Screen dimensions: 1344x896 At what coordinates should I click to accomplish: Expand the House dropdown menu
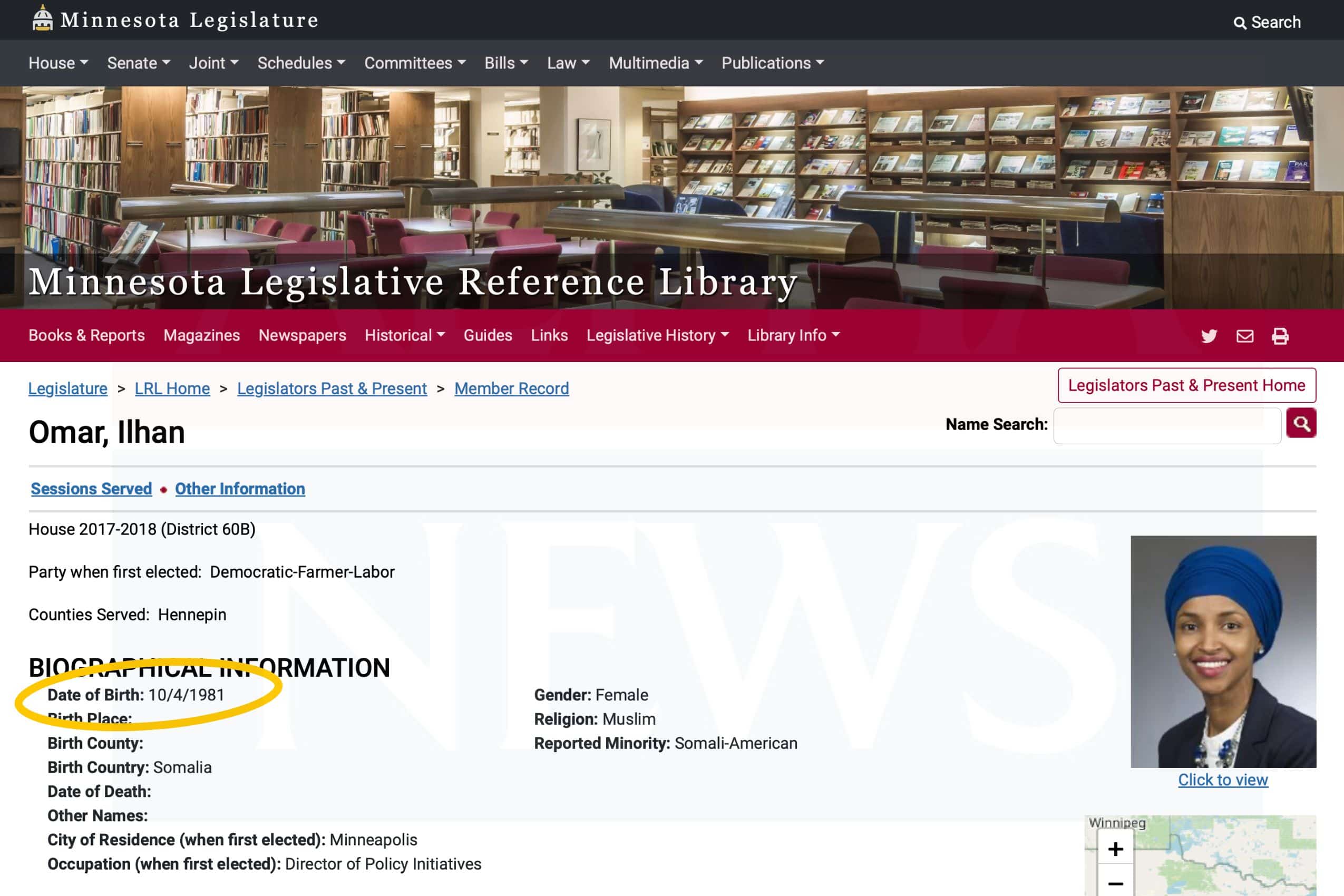[59, 63]
